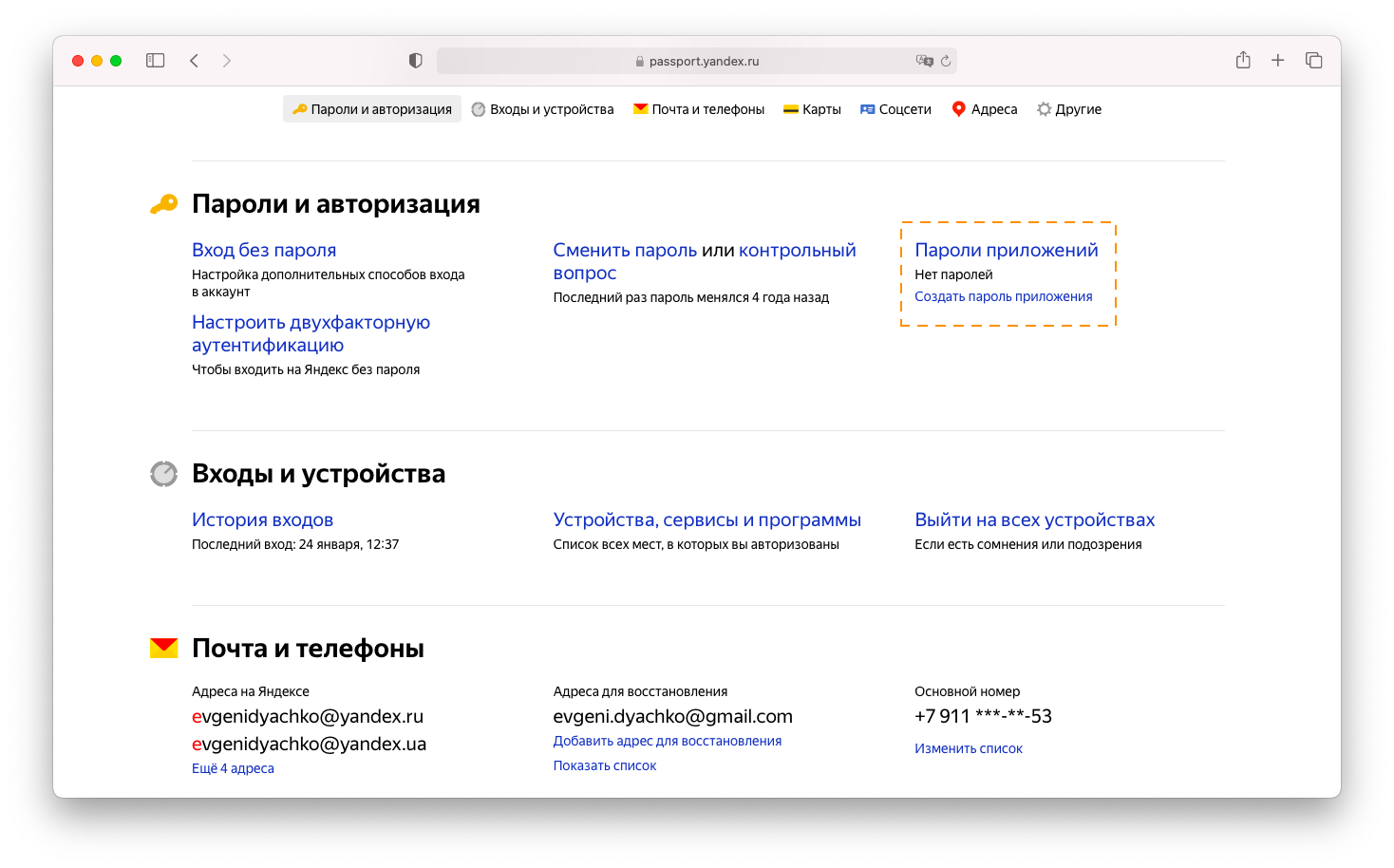Open История входов link

[x=263, y=519]
